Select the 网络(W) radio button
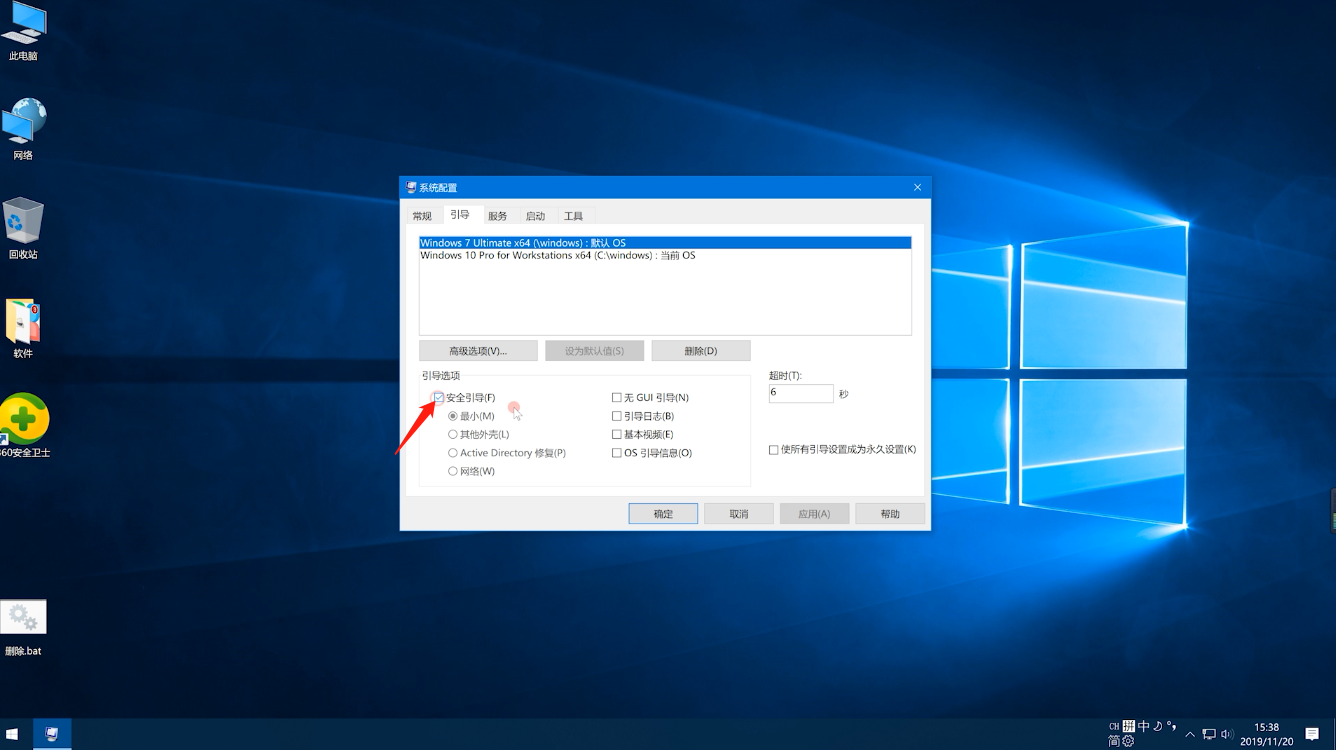 click(x=453, y=471)
